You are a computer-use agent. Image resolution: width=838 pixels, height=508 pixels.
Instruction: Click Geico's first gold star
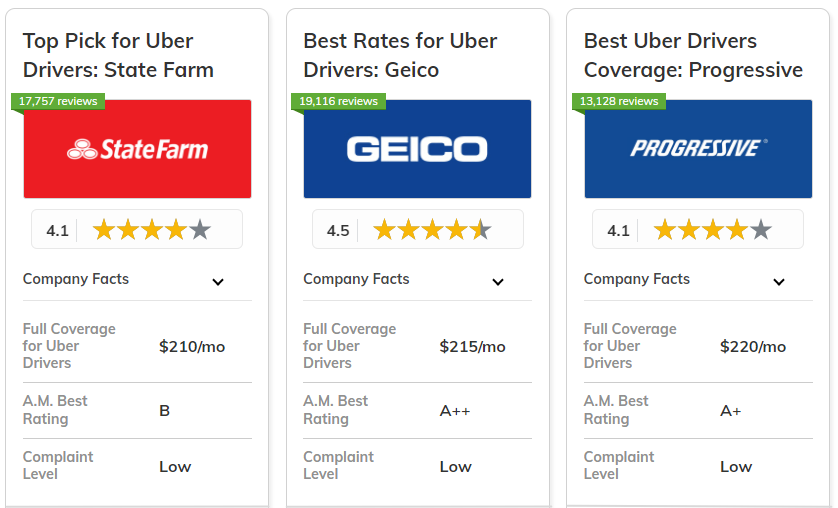click(x=385, y=230)
